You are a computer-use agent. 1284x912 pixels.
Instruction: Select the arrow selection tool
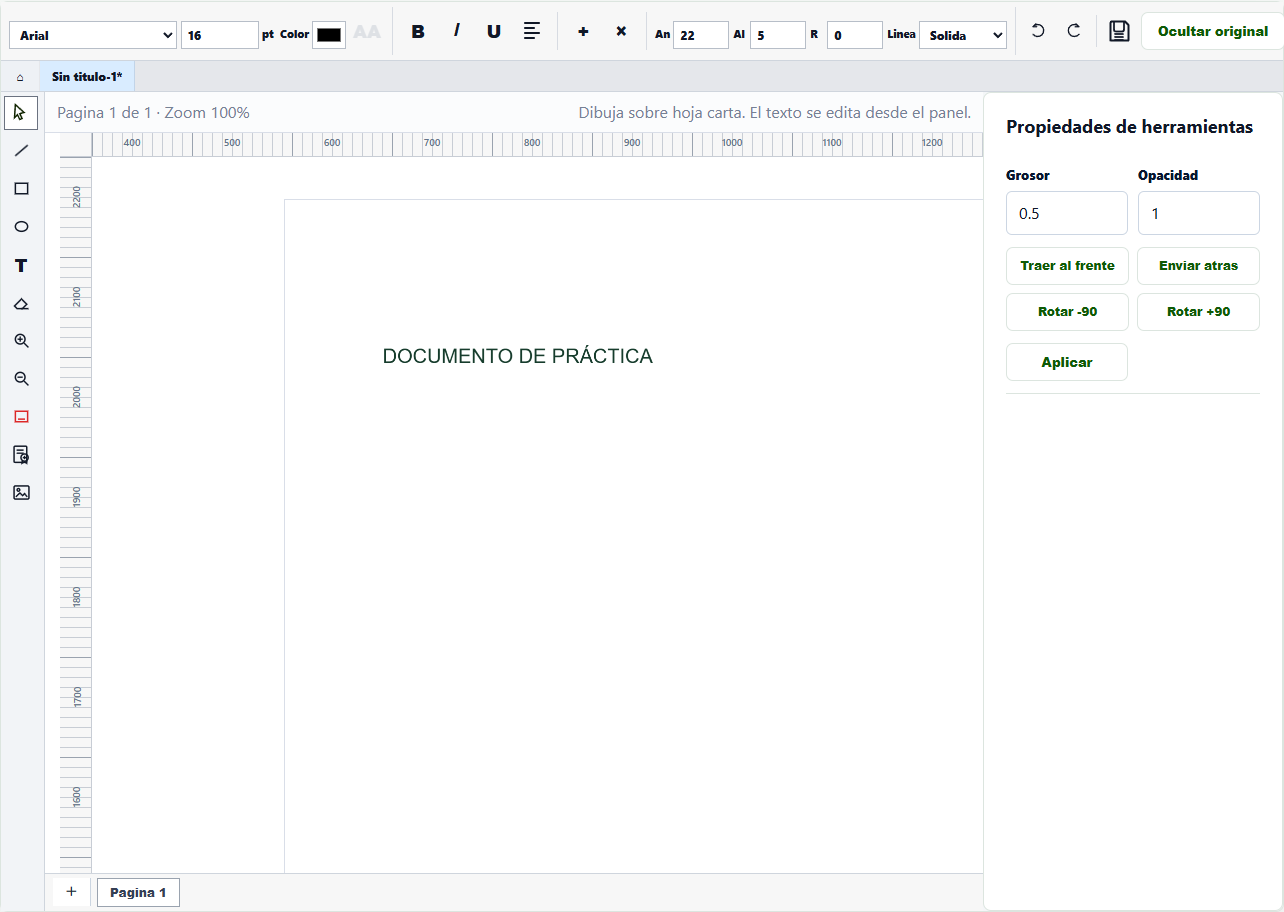(21, 113)
